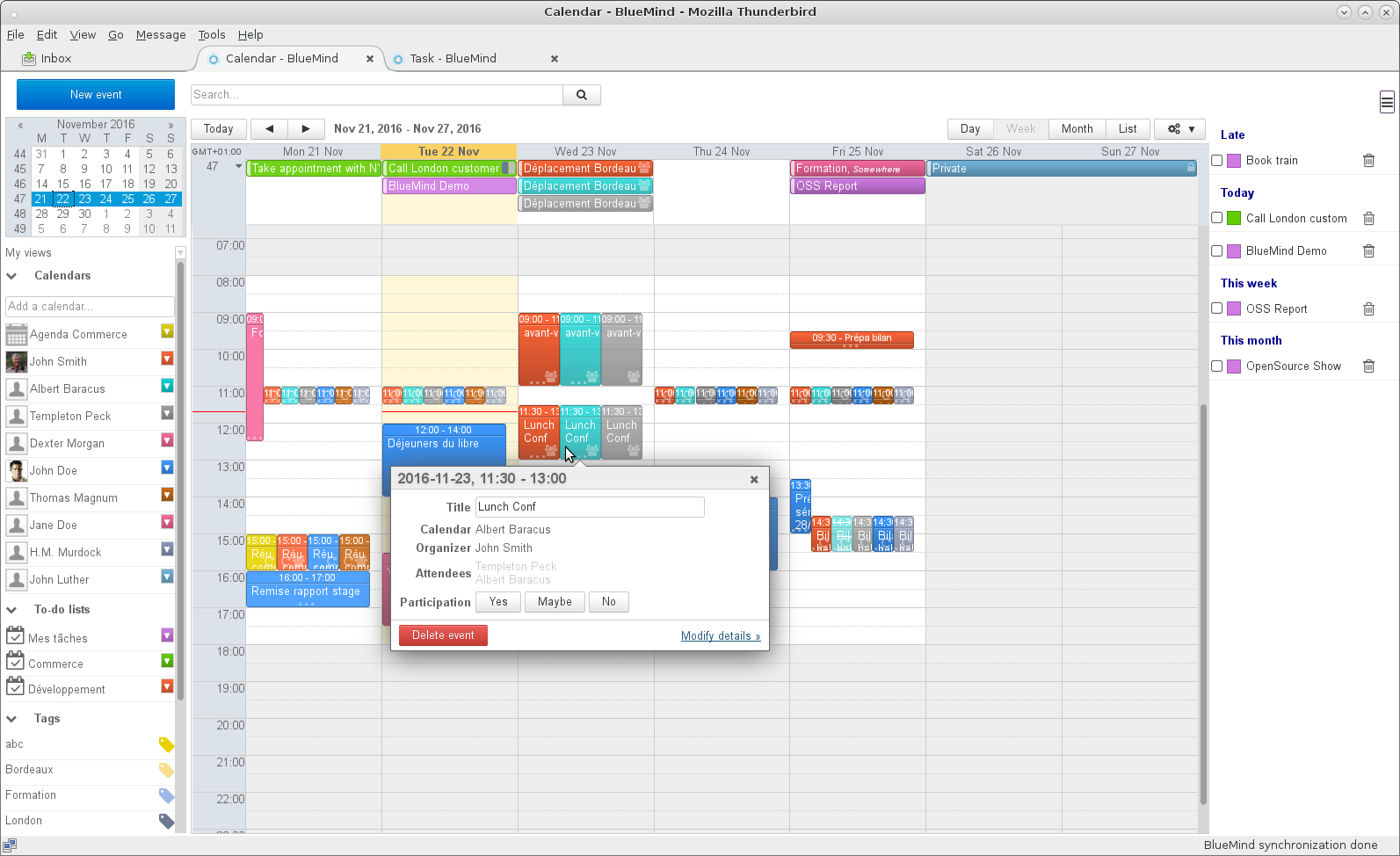
Task: Close the Task - BlueMind tab
Action: pos(555,59)
